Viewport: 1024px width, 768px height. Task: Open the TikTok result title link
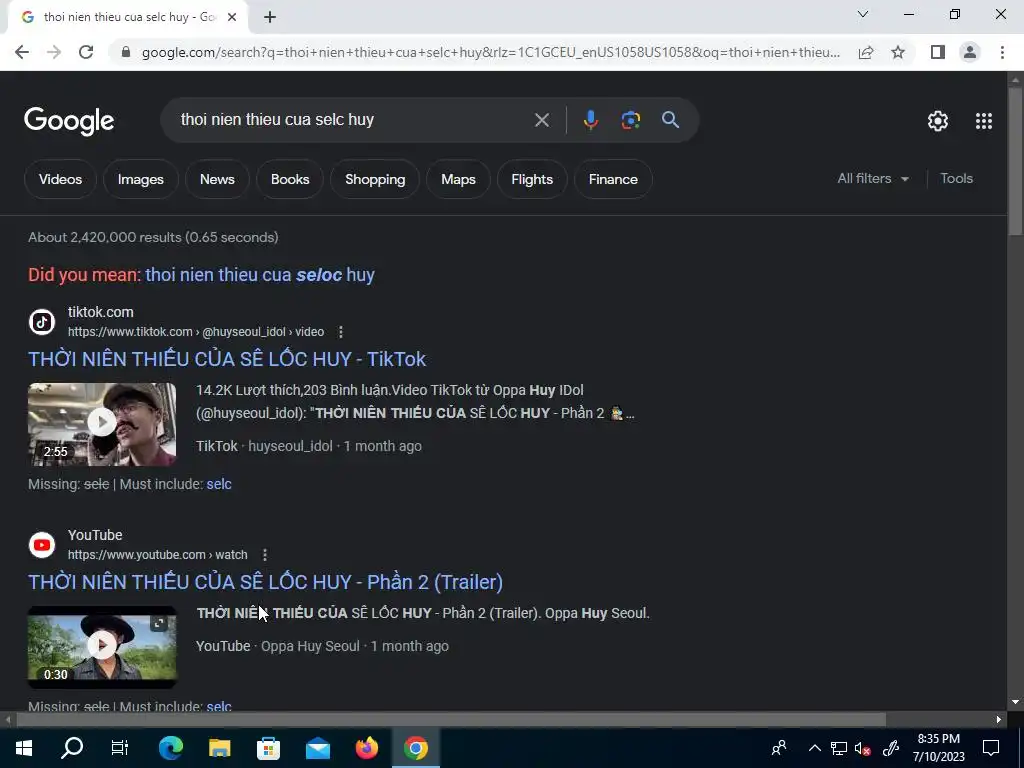[227, 359]
